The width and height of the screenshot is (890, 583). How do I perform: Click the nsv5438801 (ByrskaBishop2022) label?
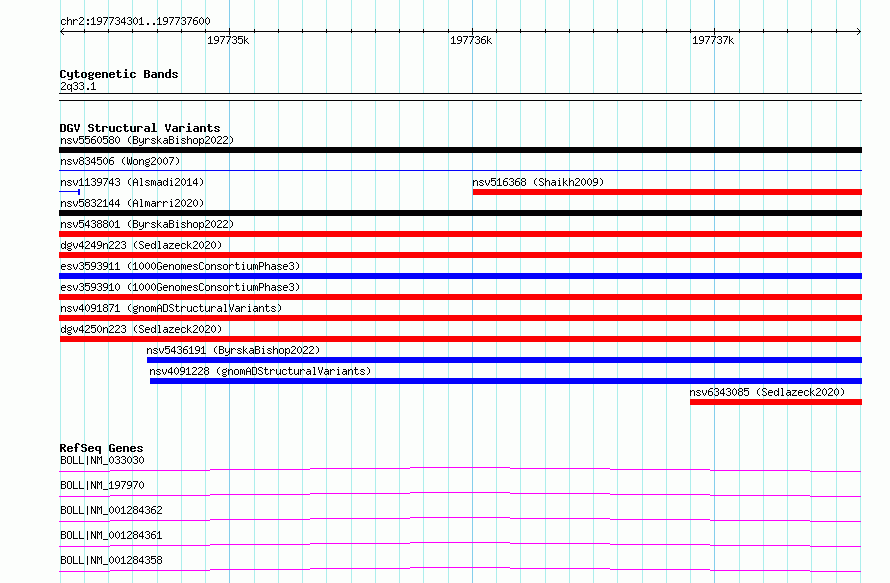click(x=147, y=224)
